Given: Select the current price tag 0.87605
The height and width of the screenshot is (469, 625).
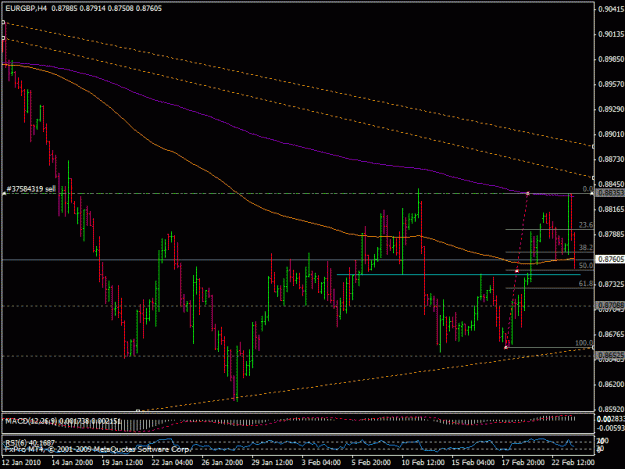Looking at the screenshot, I should (x=610, y=259).
